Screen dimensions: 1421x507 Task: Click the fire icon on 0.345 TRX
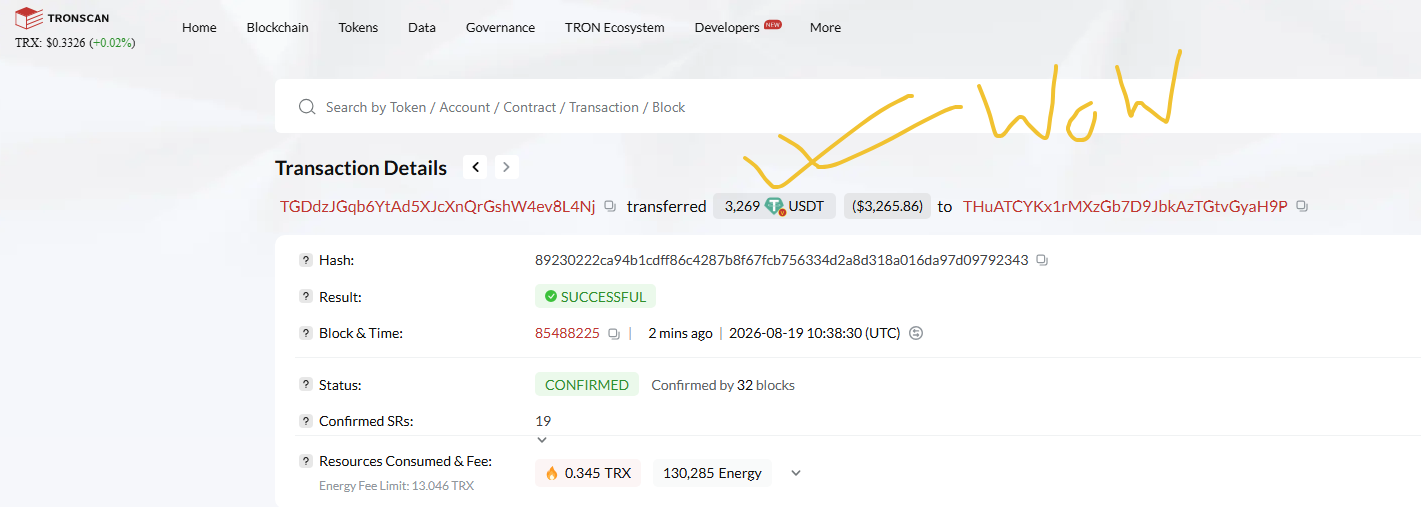[551, 473]
